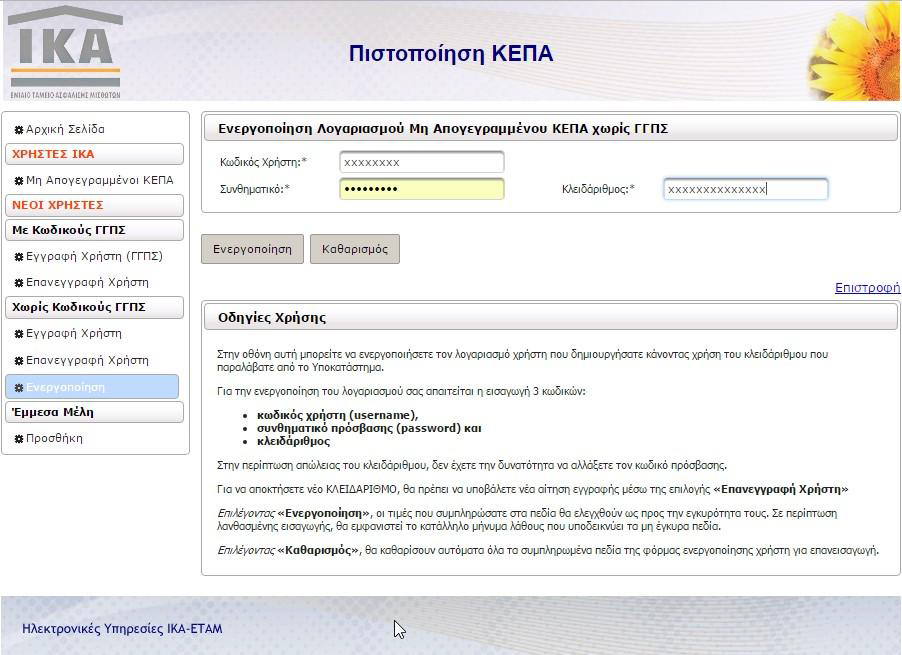The width and height of the screenshot is (902, 655).
Task: Select Εγγραφή Χρήστη (ΓΓΠΣ) in sidebar
Action: coord(94,256)
